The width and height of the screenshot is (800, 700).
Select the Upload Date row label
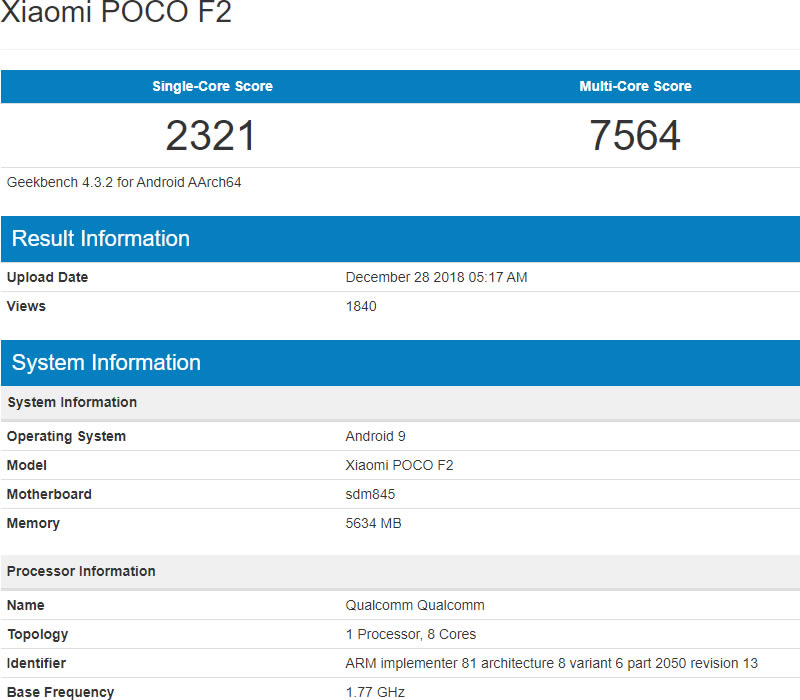tap(47, 277)
